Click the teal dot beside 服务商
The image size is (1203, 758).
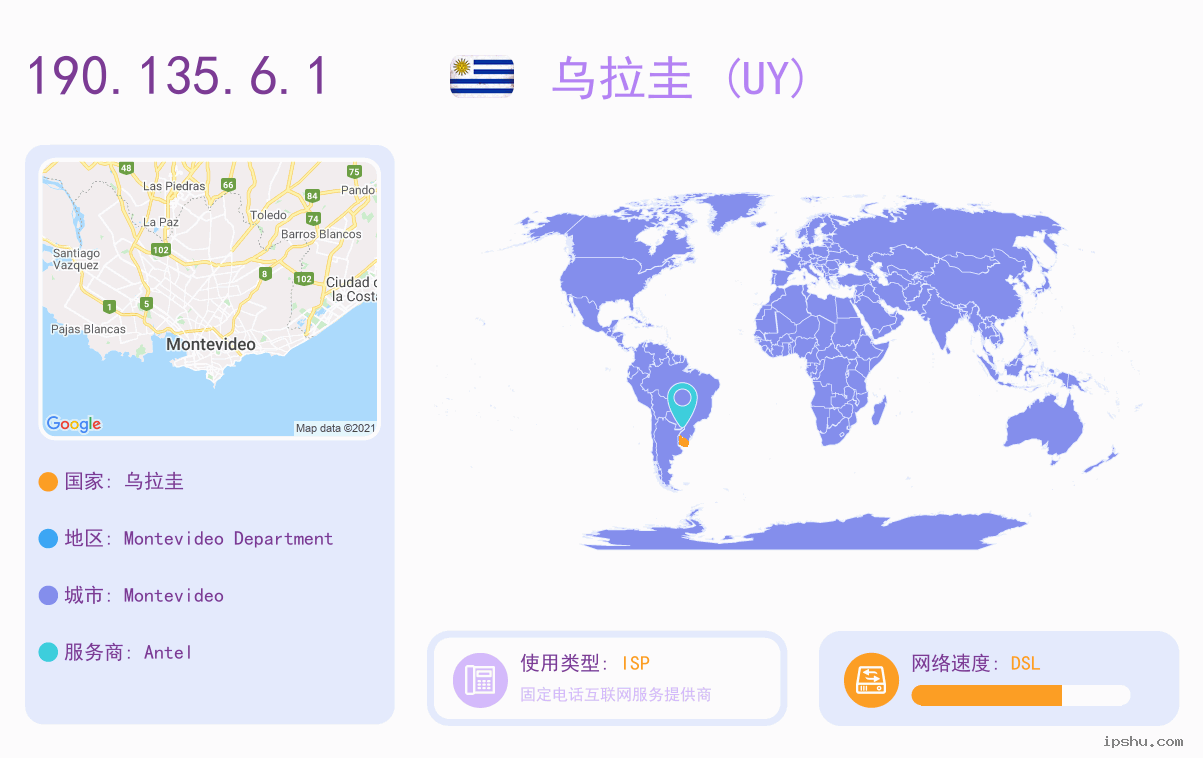tap(48, 652)
